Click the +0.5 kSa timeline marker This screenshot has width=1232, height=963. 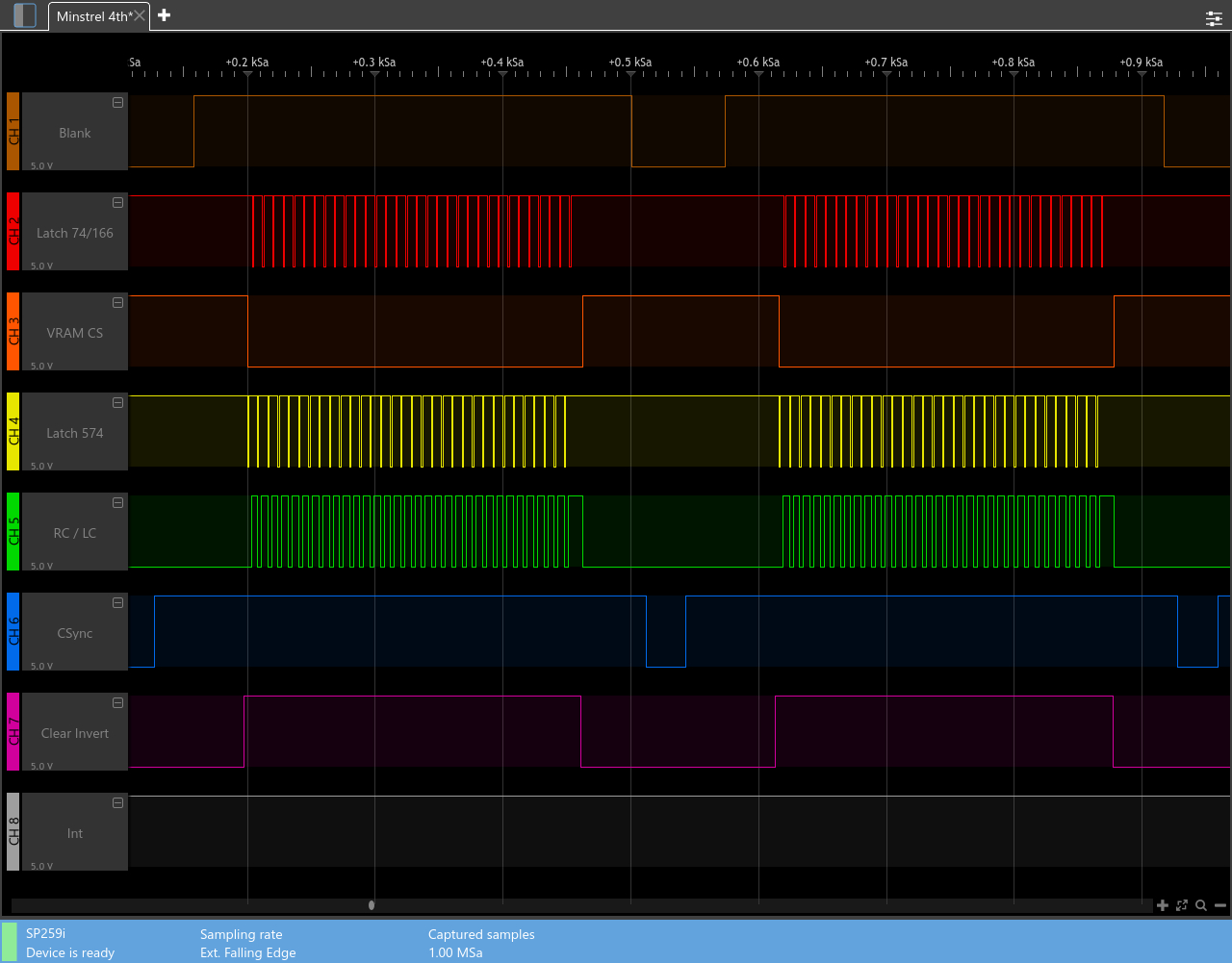(630, 63)
